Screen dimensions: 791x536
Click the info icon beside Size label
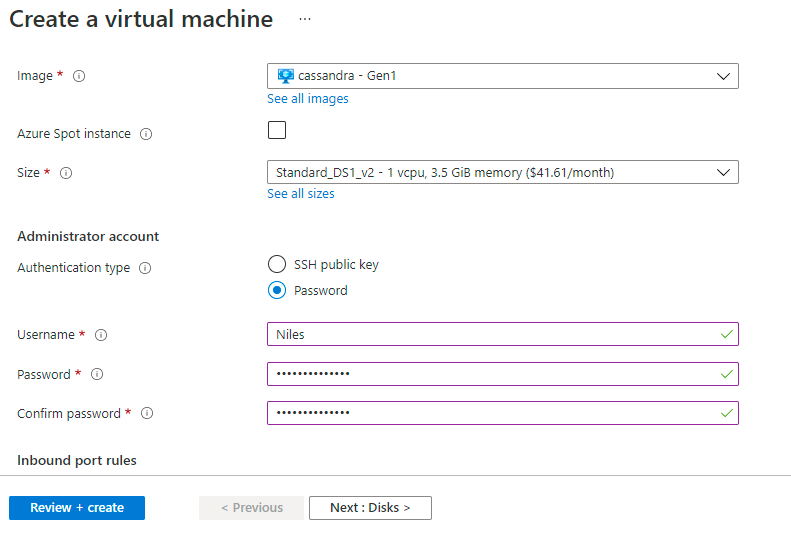click(x=66, y=173)
